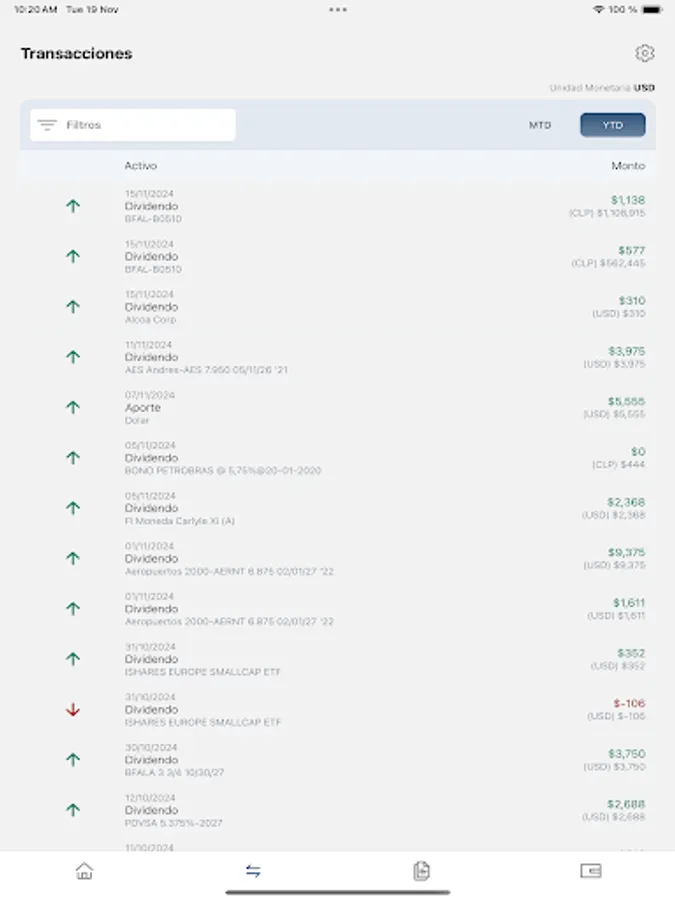Viewport: 675px width, 900px height.
Task: Click the filter icon inside the Filtros field
Action: click(45, 124)
